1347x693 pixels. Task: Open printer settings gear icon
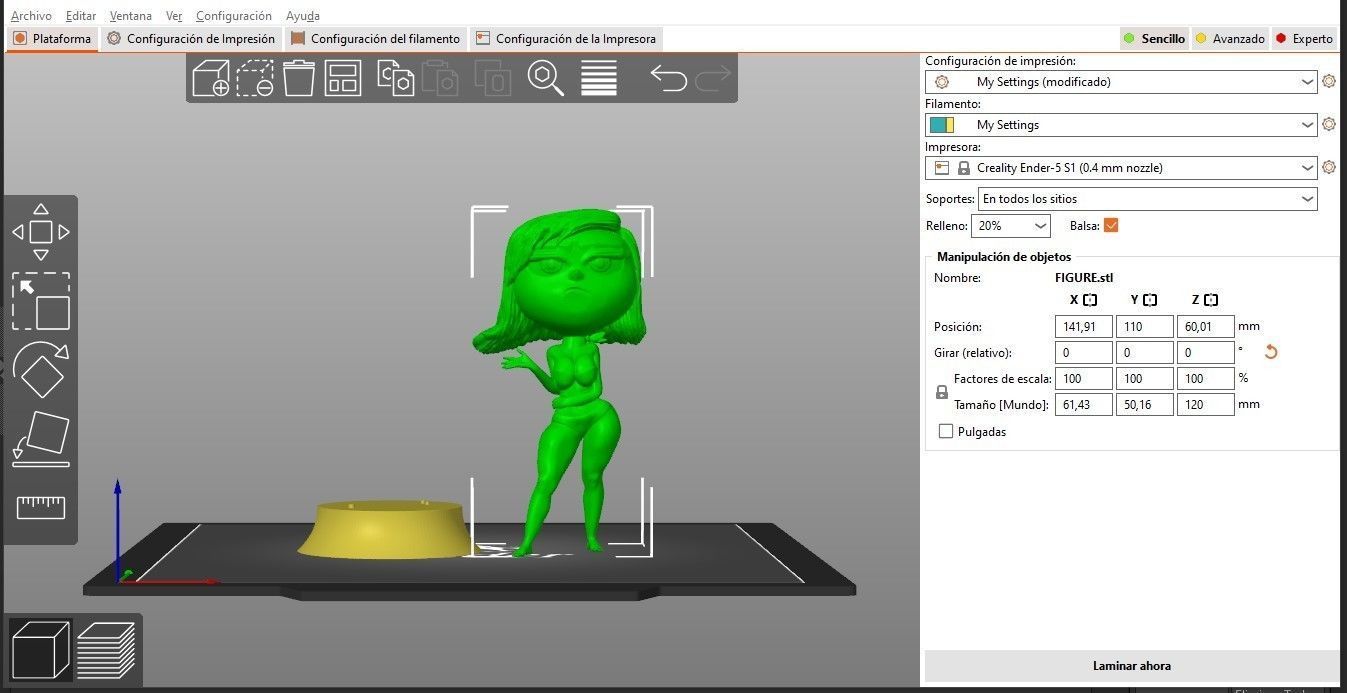point(1329,168)
